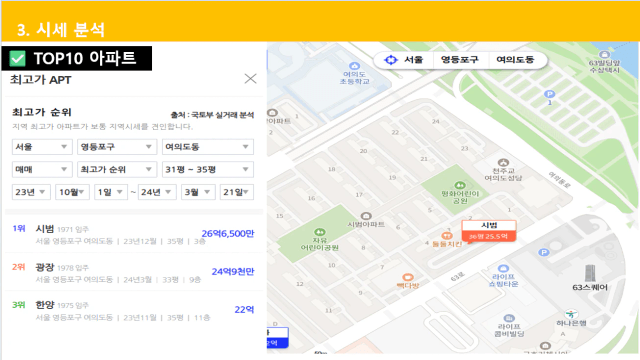Click the 63빌딩앞 수상택시 marker icon
This screenshot has height=360, width=640.
coord(604,54)
